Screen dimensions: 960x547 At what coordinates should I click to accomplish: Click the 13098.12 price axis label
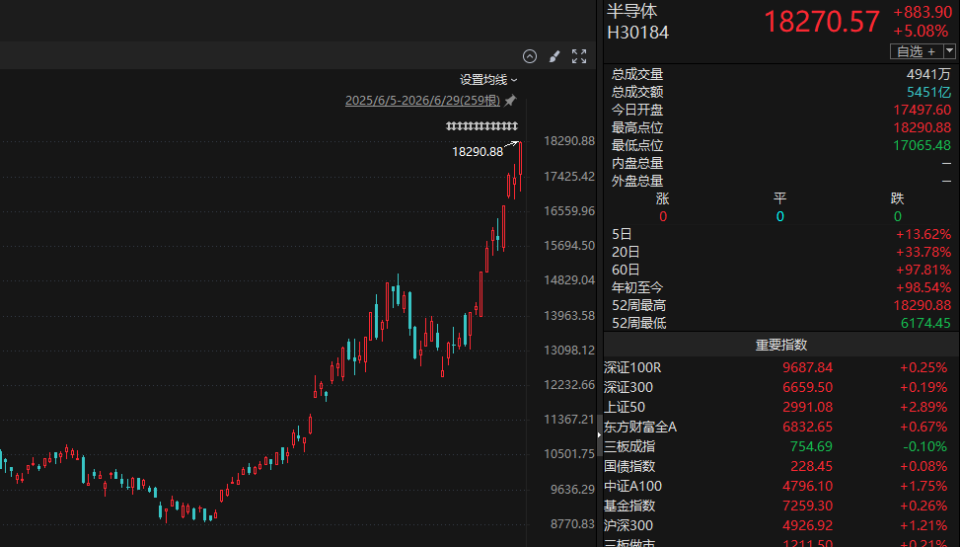pos(569,350)
